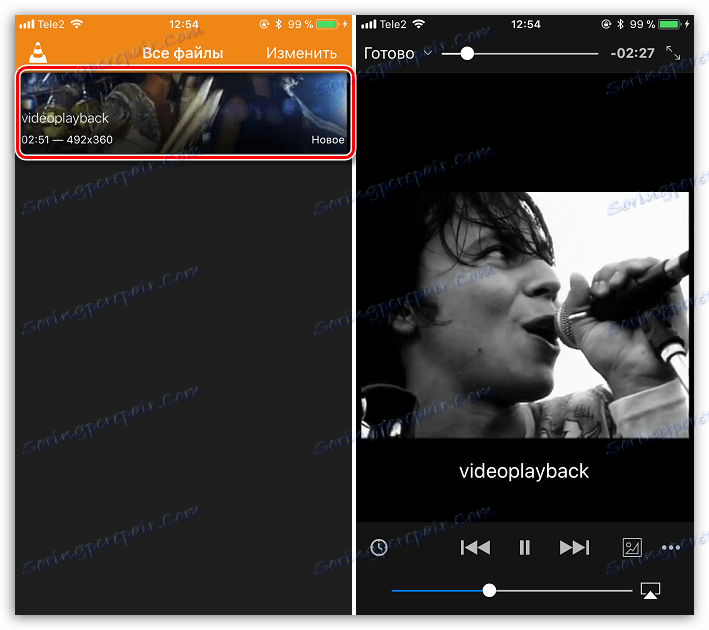Open the AirPlay output icon
This screenshot has height=630, width=709.
click(x=650, y=591)
